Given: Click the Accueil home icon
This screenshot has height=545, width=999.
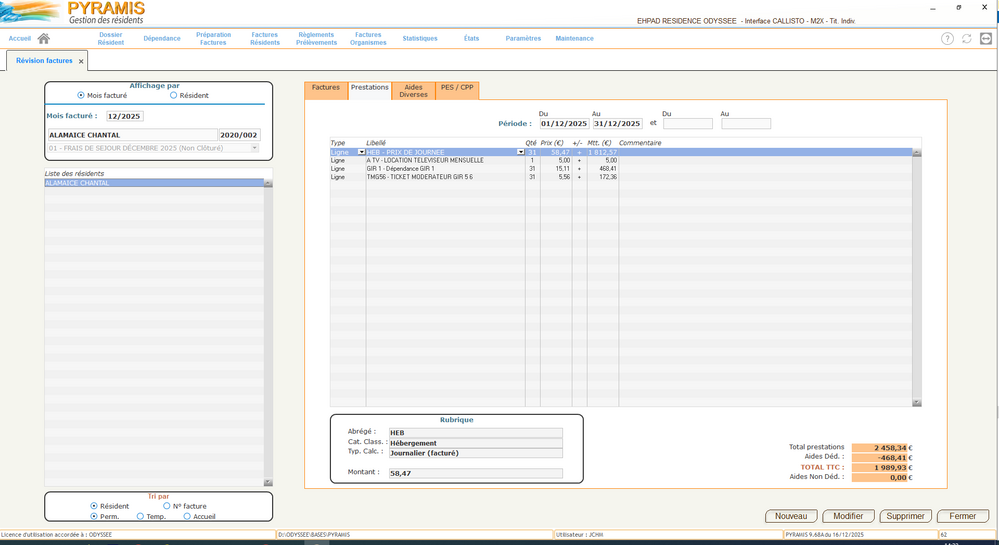Looking at the screenshot, I should coord(43,39).
